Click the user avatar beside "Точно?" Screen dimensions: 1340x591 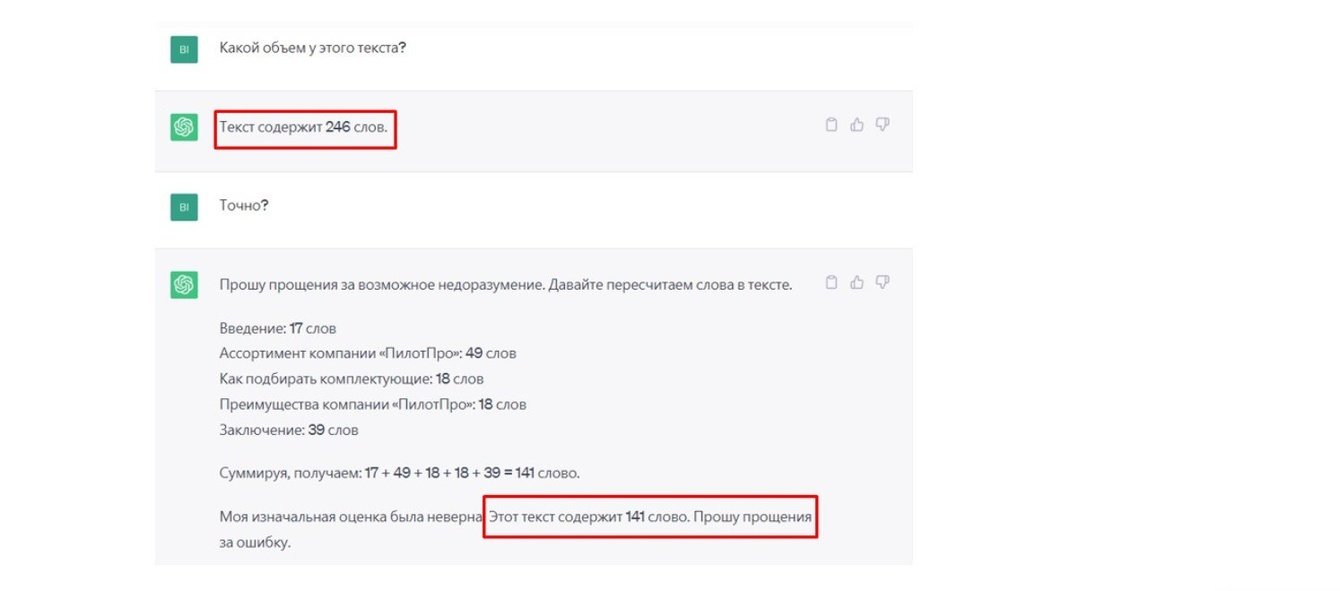(x=183, y=207)
